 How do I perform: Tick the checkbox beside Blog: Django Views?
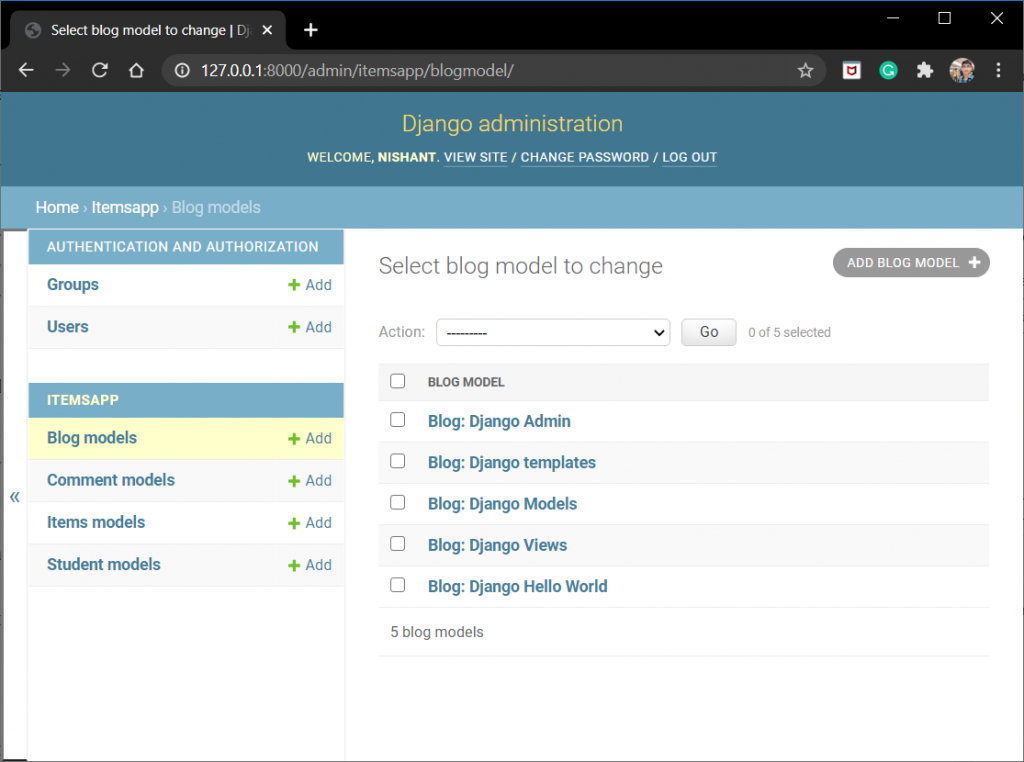pyautogui.click(x=397, y=543)
